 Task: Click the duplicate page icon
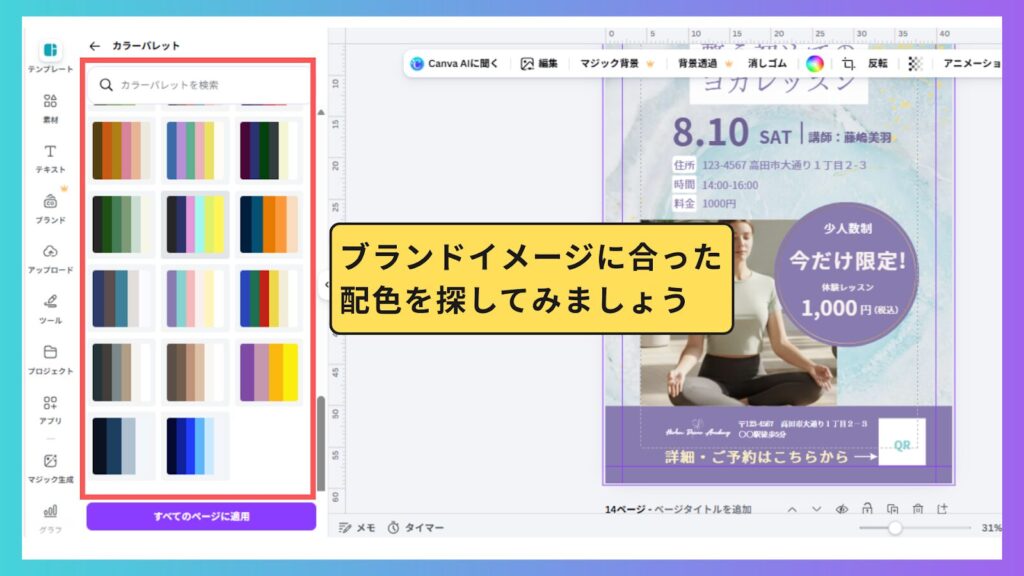[892, 509]
